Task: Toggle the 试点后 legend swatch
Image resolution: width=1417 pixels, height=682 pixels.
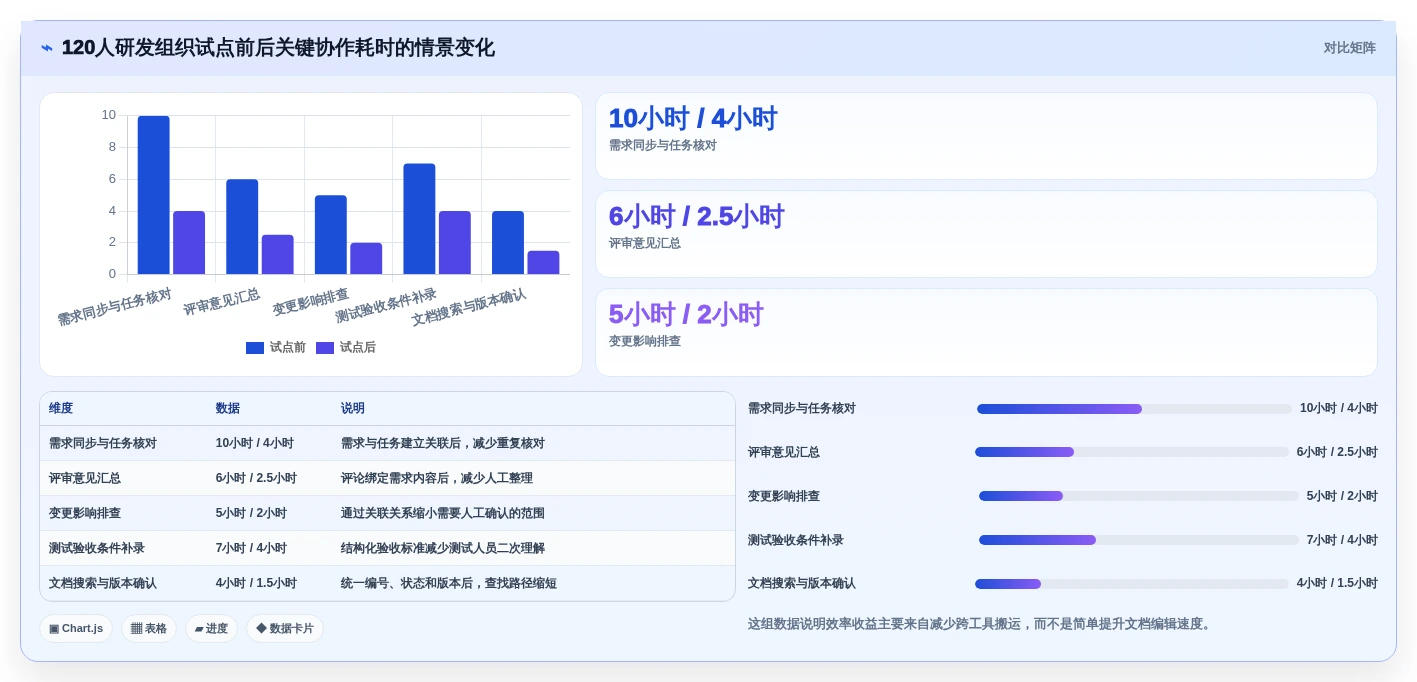Action: pos(325,348)
